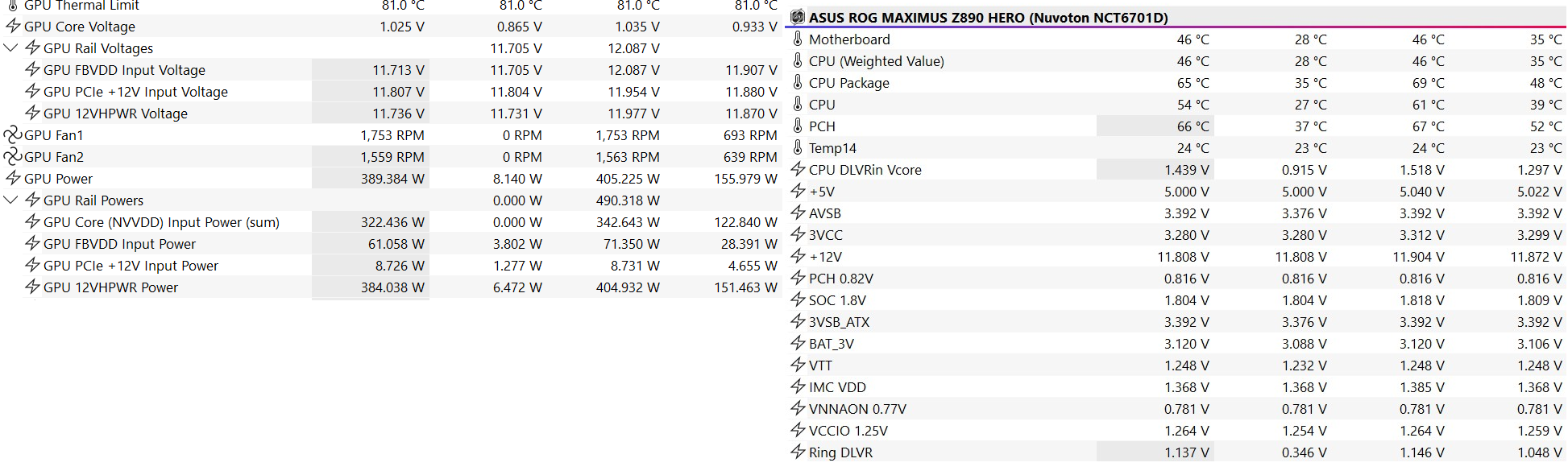Select the BAT_3V label

tap(832, 344)
